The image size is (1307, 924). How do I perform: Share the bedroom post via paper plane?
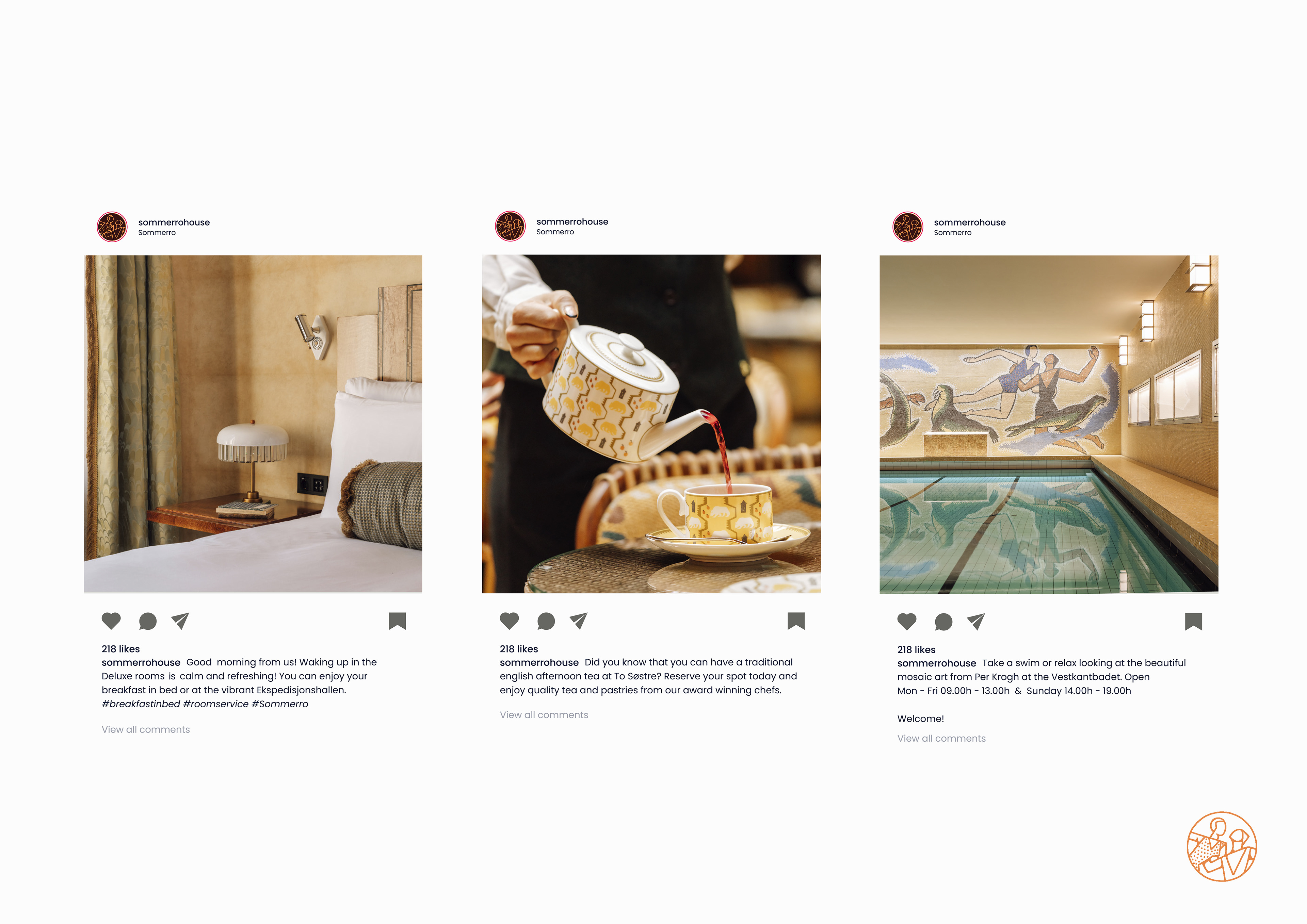(180, 621)
